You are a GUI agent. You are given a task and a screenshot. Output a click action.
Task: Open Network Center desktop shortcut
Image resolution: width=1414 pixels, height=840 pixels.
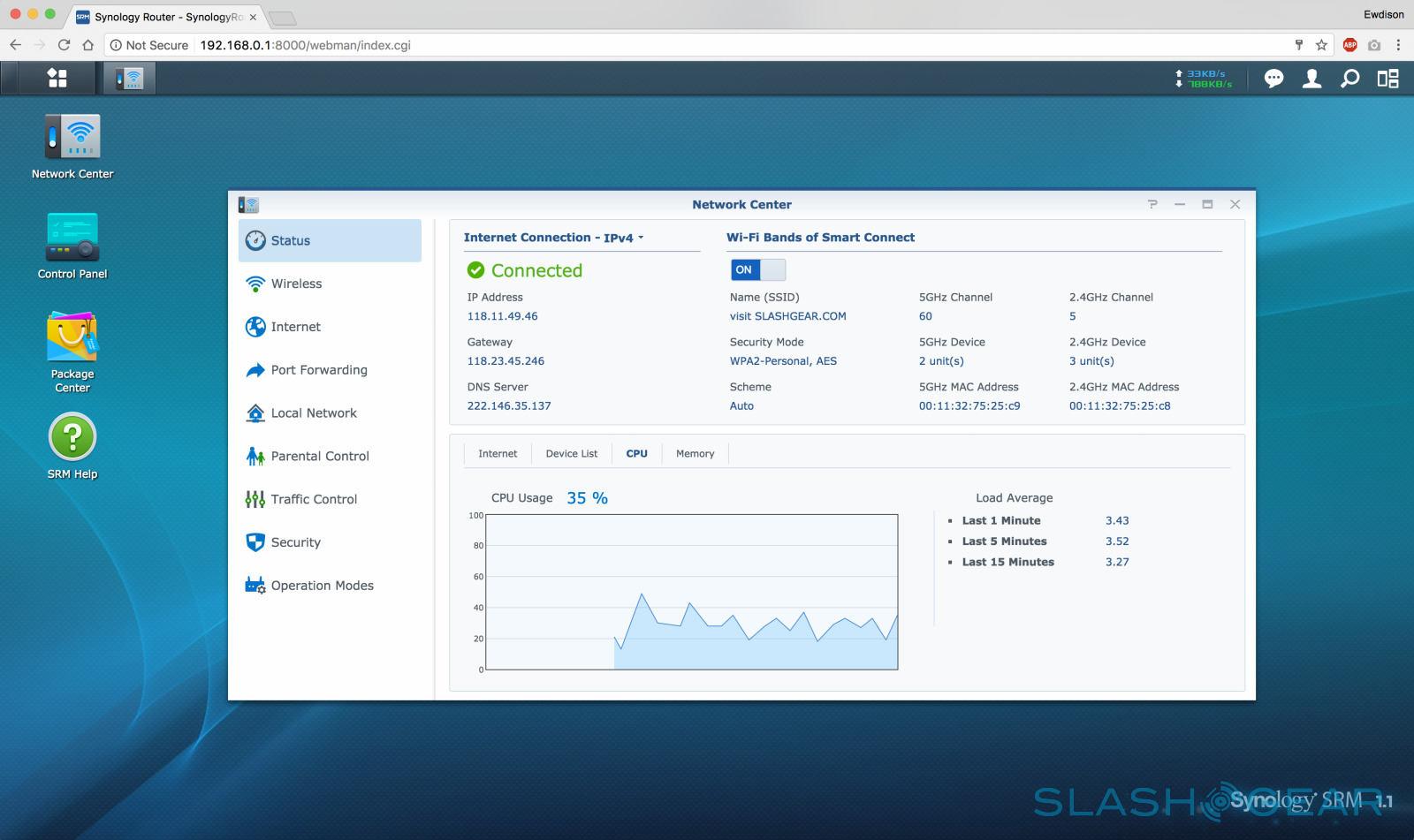click(72, 147)
